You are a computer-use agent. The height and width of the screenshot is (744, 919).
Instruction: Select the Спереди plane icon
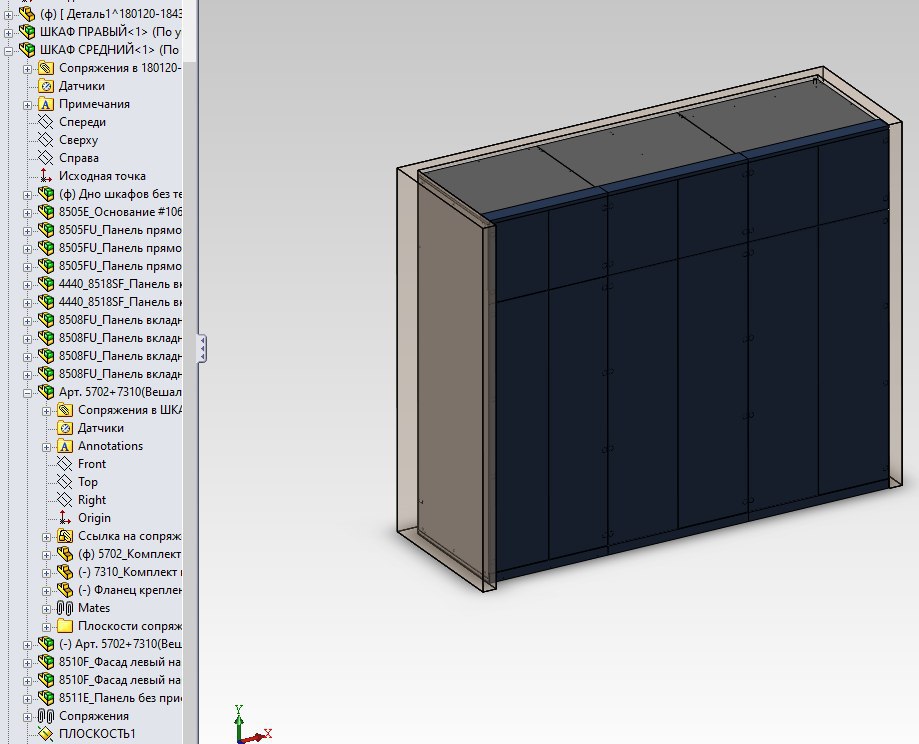pyautogui.click(x=46, y=122)
